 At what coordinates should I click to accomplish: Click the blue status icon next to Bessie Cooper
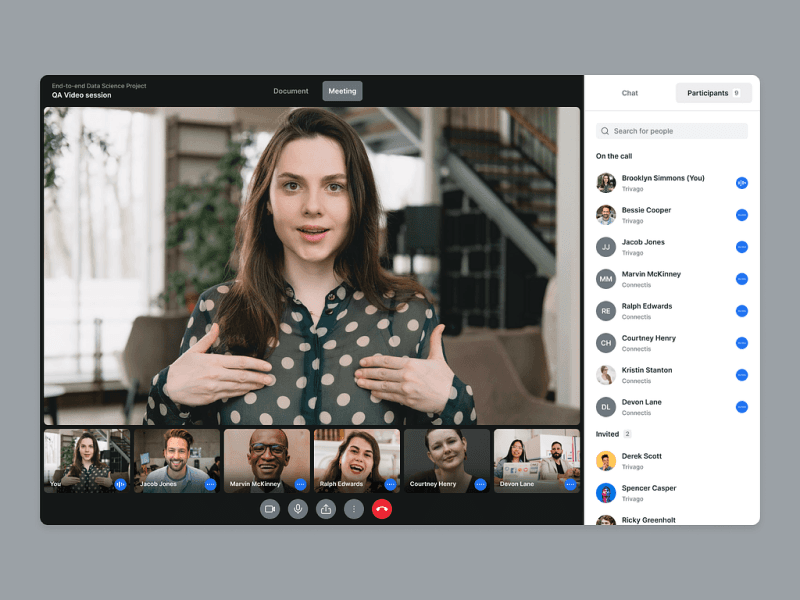(x=742, y=215)
